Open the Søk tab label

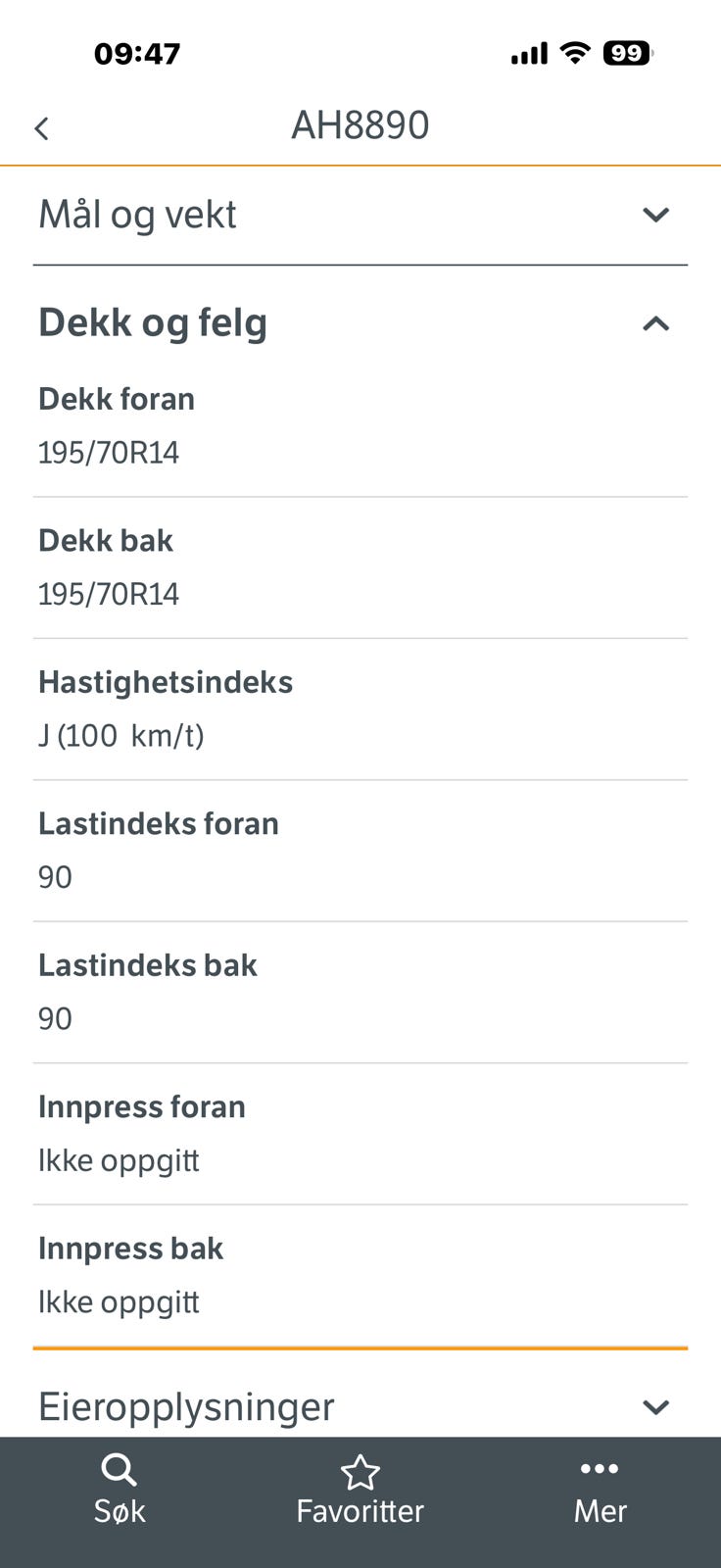pos(120,1511)
